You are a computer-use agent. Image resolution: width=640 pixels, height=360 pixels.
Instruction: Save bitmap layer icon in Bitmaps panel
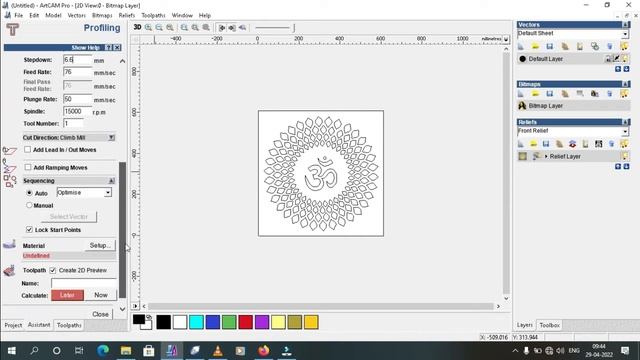550,94
